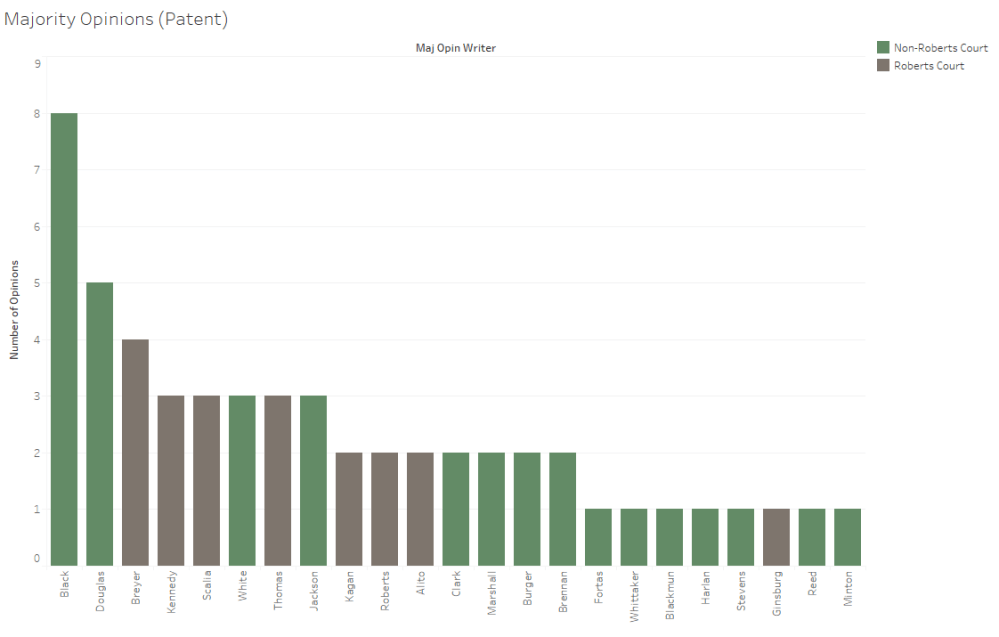
Task: Click the Kennedy bar
Action: [x=171, y=480]
